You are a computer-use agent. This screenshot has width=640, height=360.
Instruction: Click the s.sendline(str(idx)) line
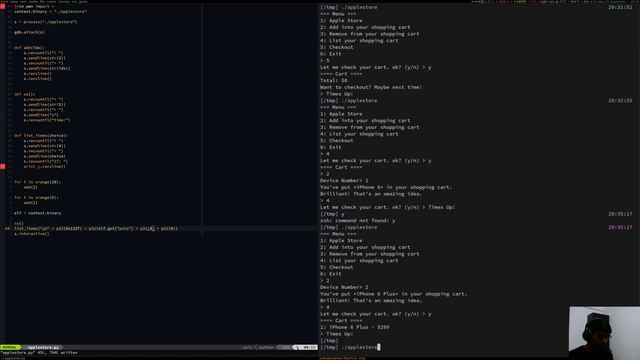[47, 69]
